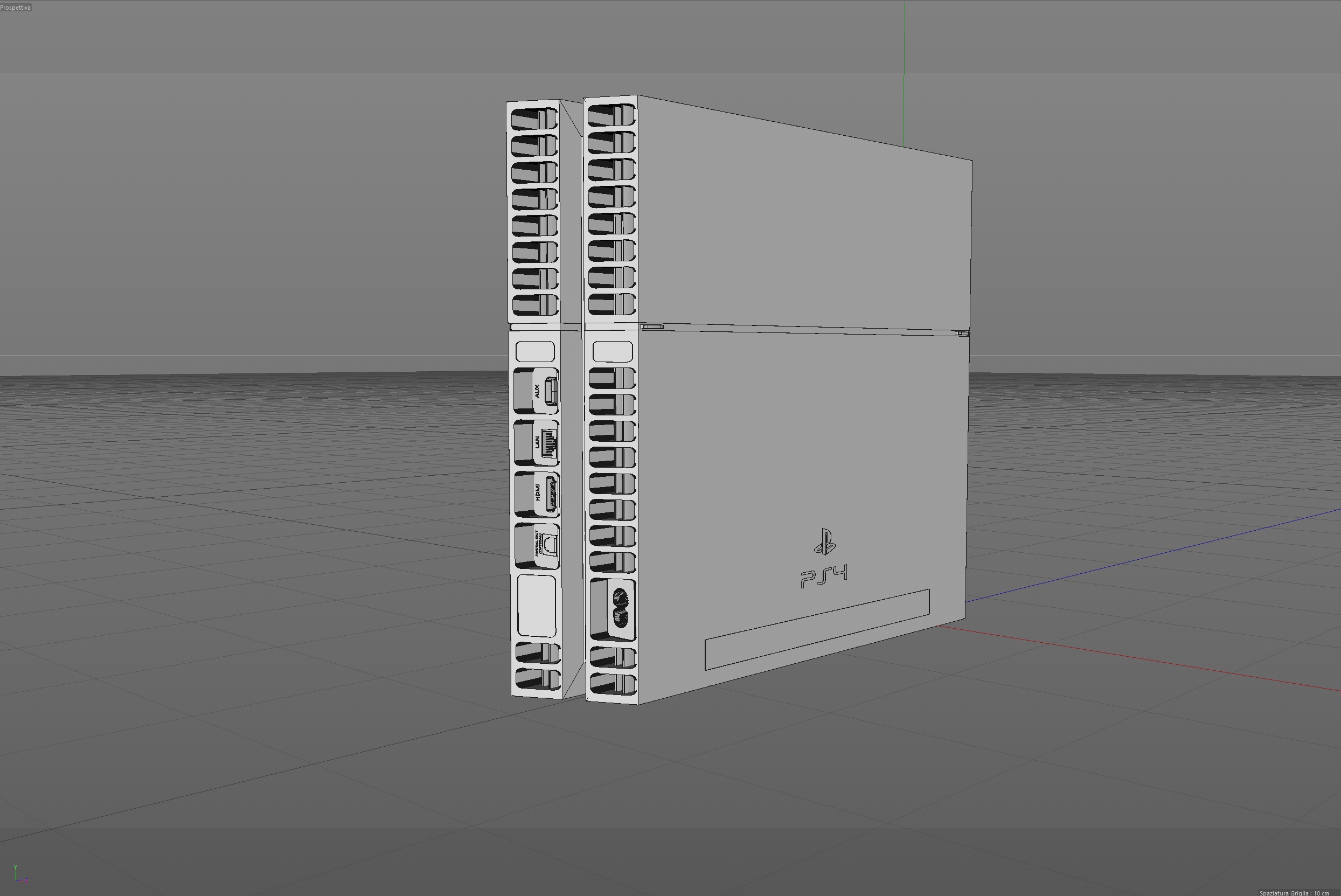
Task: Select the LAN port on the model
Action: click(x=545, y=442)
